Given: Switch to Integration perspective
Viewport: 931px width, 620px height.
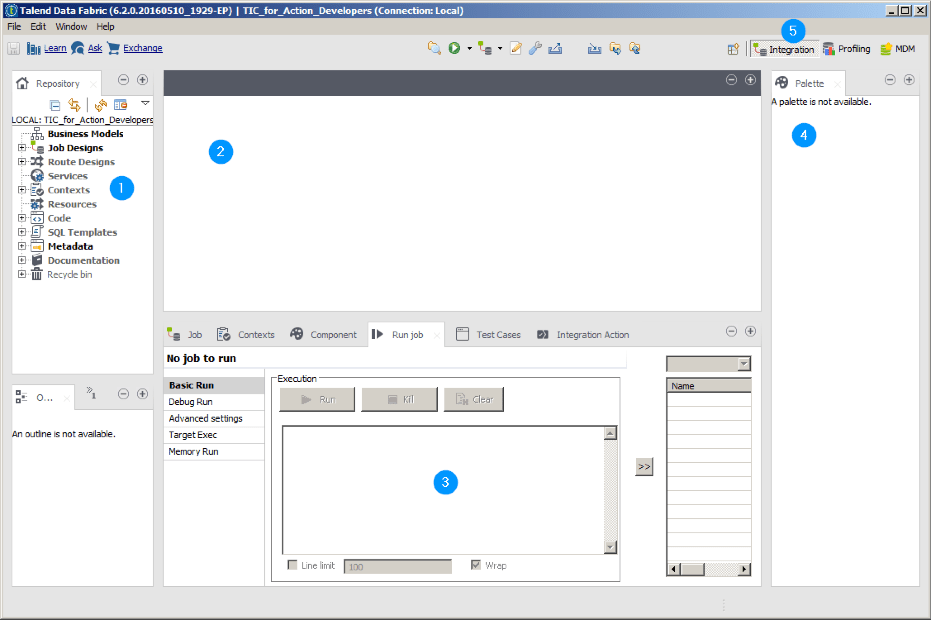Looking at the screenshot, I should [784, 49].
